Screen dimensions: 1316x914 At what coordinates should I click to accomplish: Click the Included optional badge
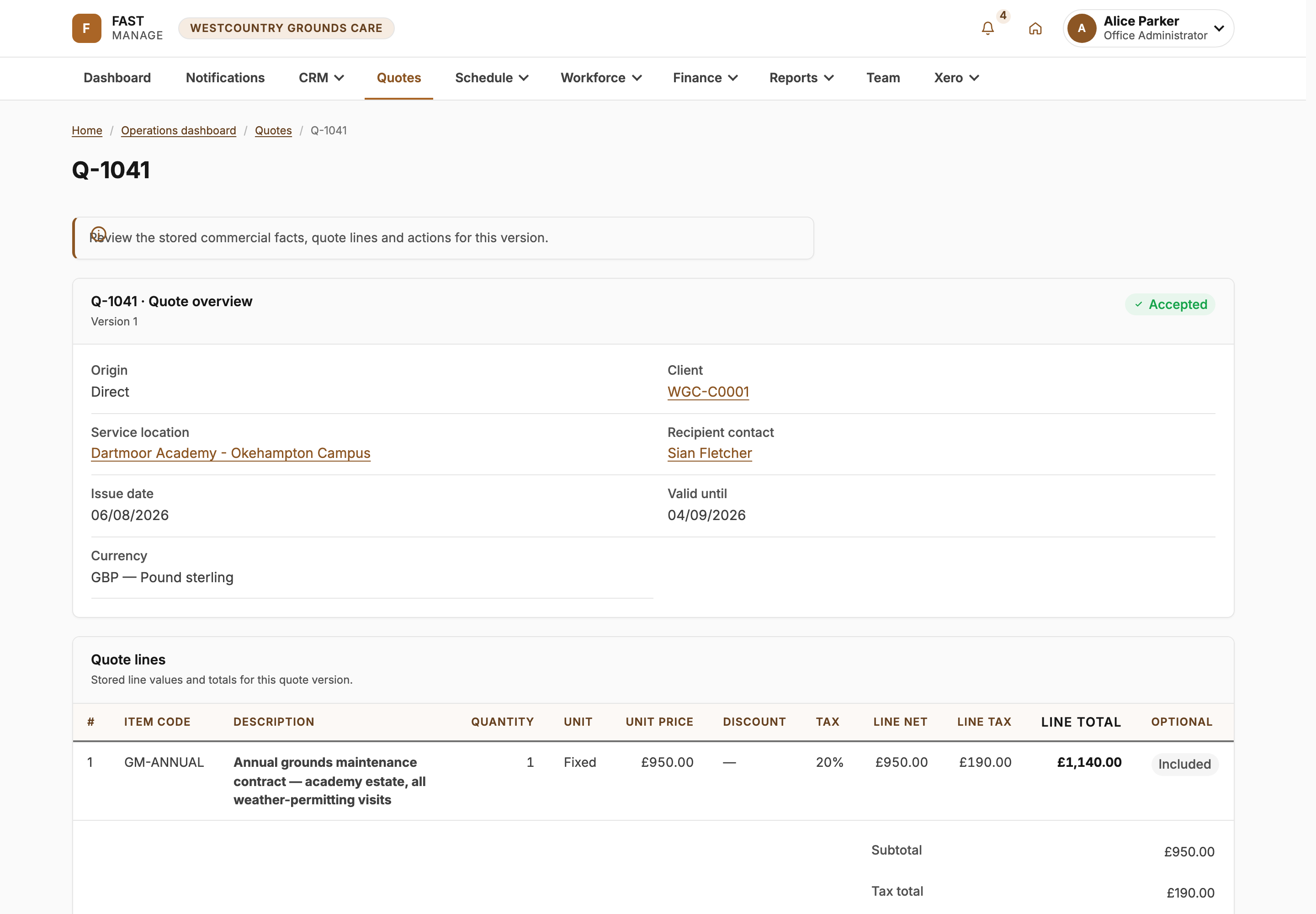pos(1184,764)
